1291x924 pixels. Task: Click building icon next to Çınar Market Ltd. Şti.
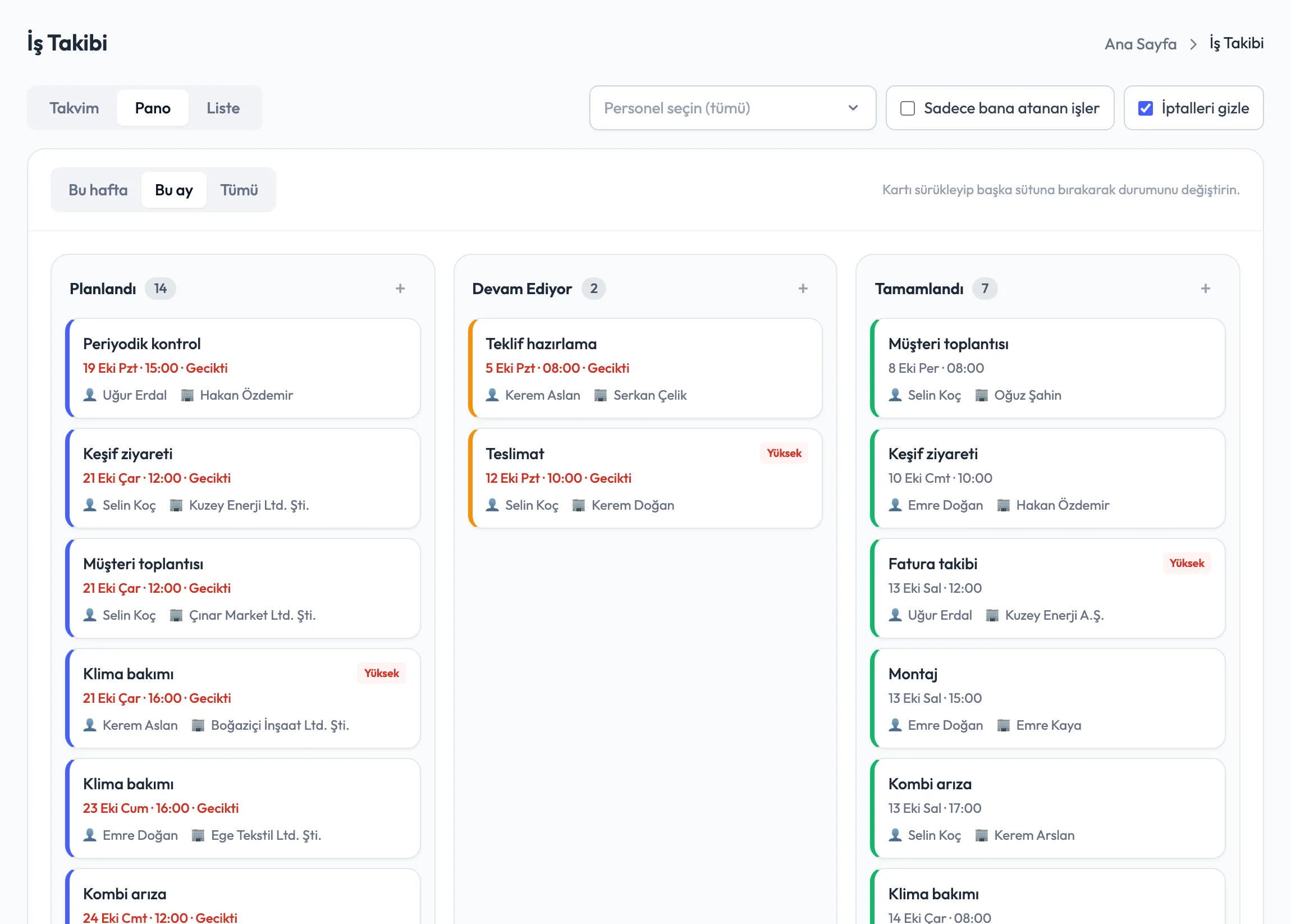tap(176, 615)
